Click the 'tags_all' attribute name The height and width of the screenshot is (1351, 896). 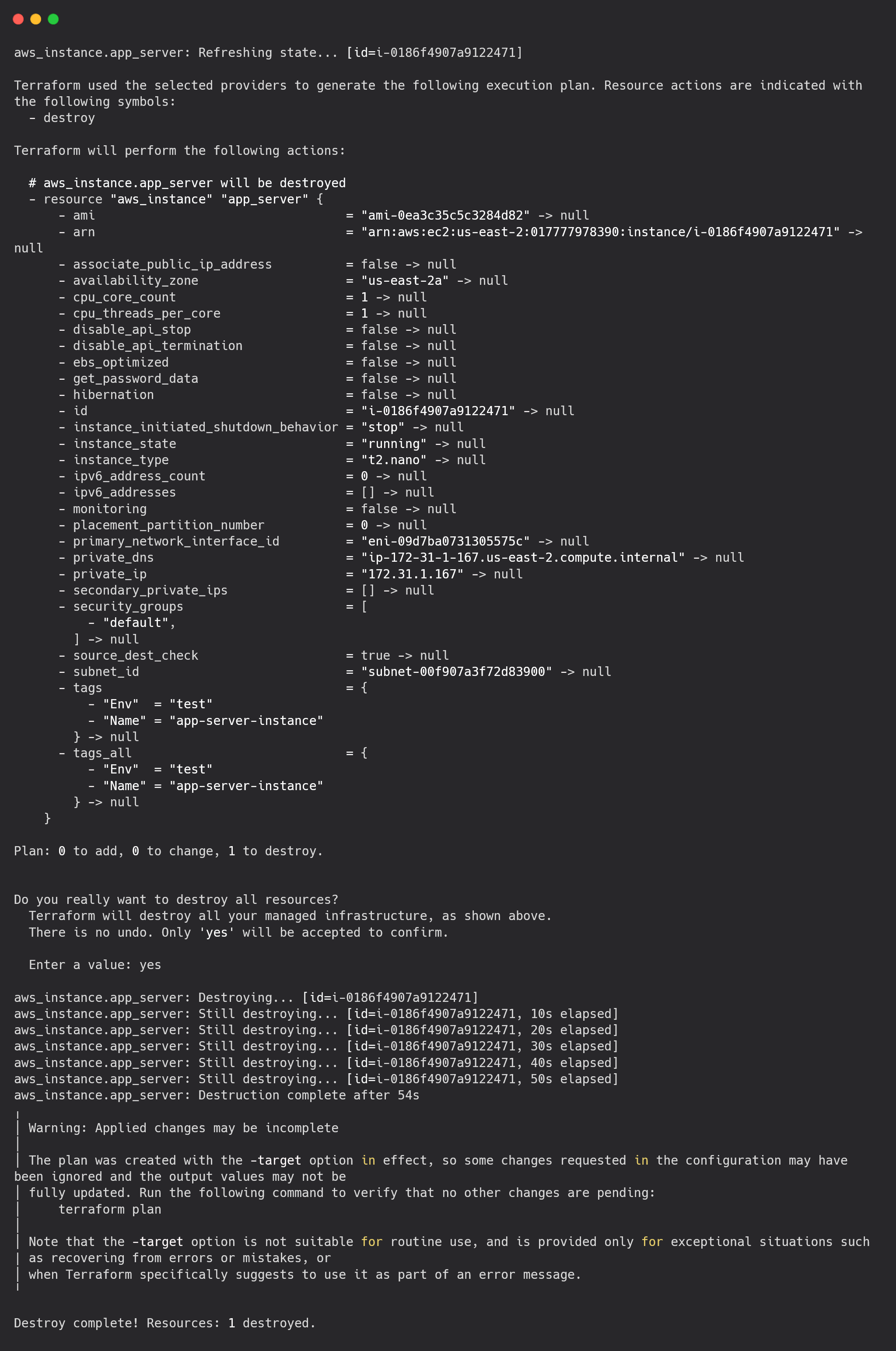[102, 753]
